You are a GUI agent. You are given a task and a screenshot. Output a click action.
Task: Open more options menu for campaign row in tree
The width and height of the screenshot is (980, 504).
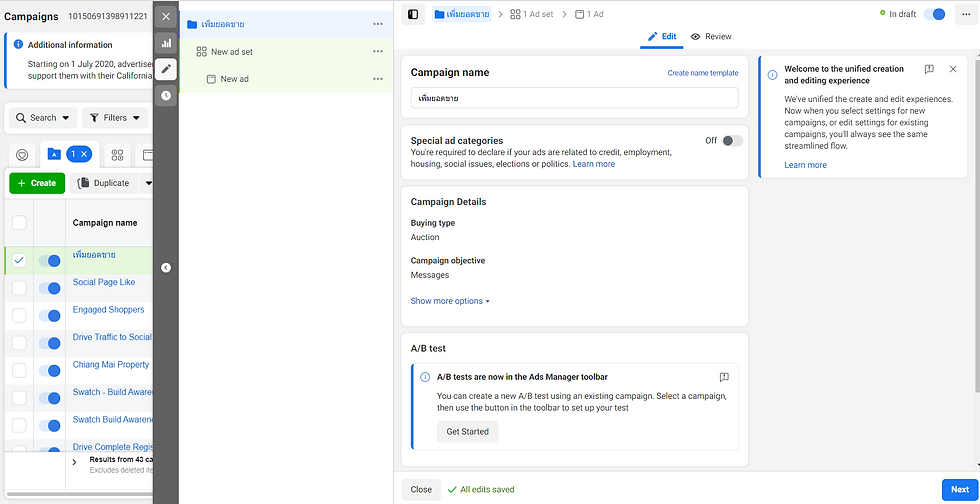tap(378, 24)
